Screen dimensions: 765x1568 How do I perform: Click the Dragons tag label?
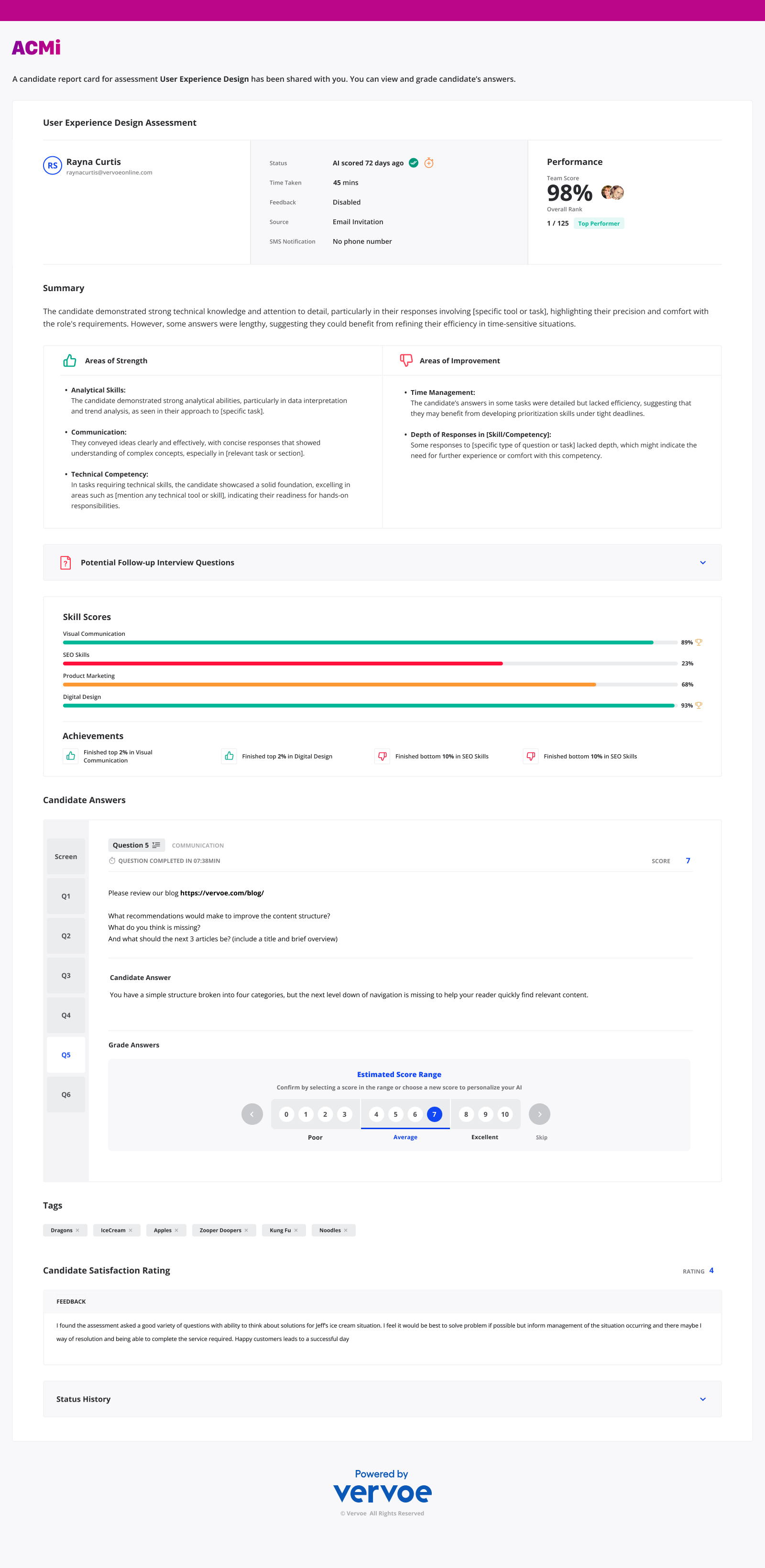click(x=62, y=1230)
